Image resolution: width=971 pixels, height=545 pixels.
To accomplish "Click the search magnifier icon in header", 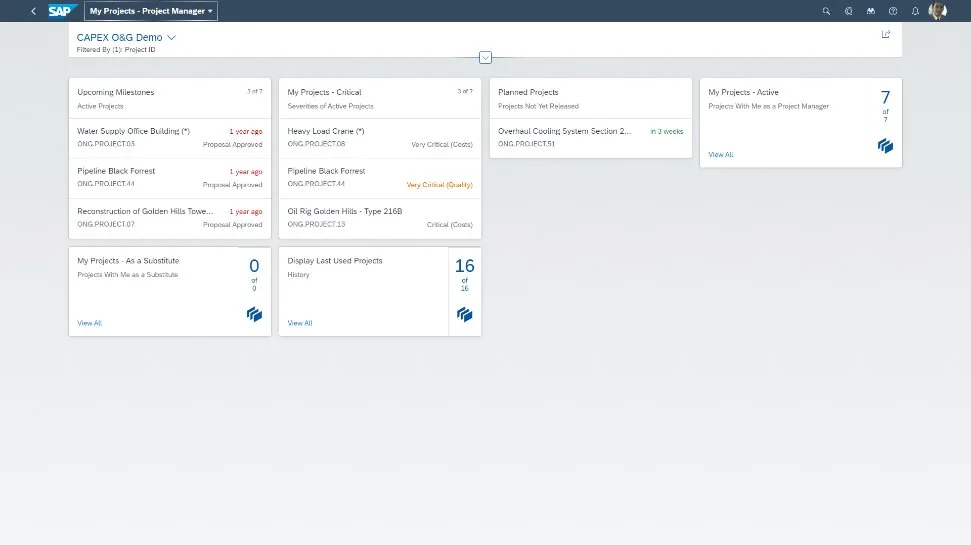I will [826, 11].
